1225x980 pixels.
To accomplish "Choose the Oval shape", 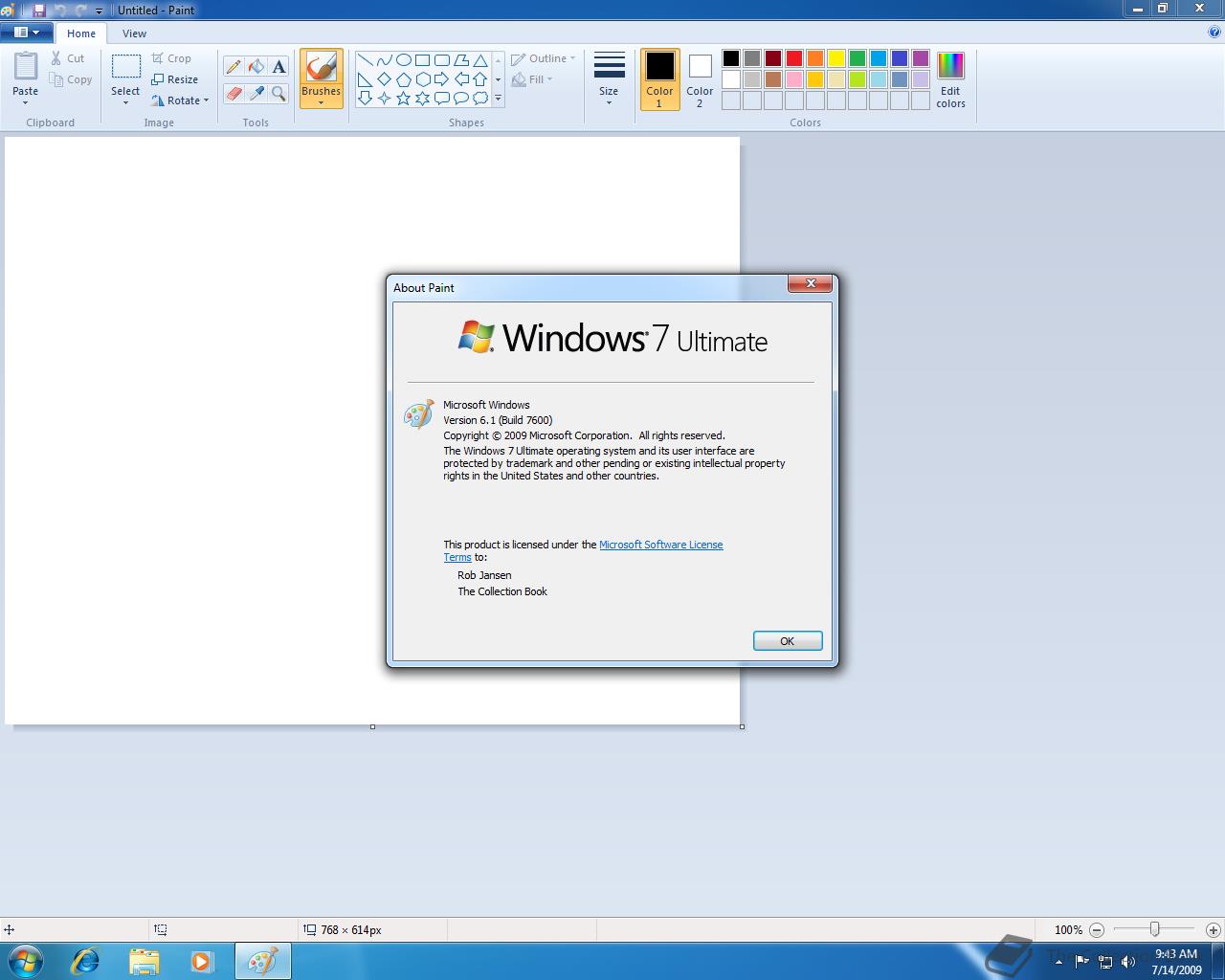I will tap(403, 60).
